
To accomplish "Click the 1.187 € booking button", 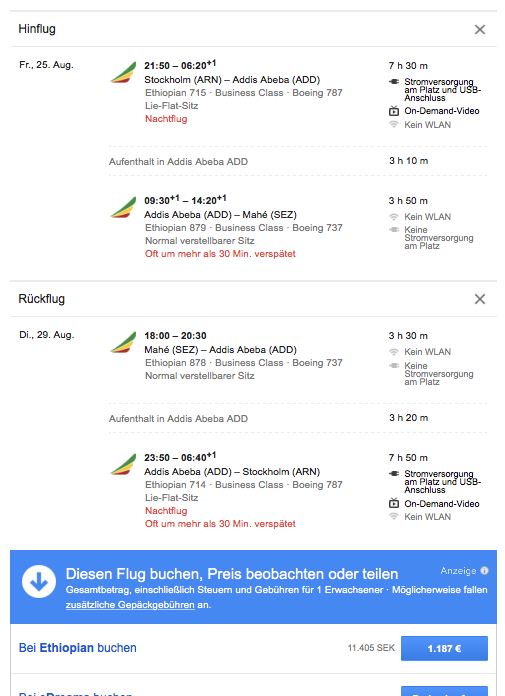I will coord(444,649).
